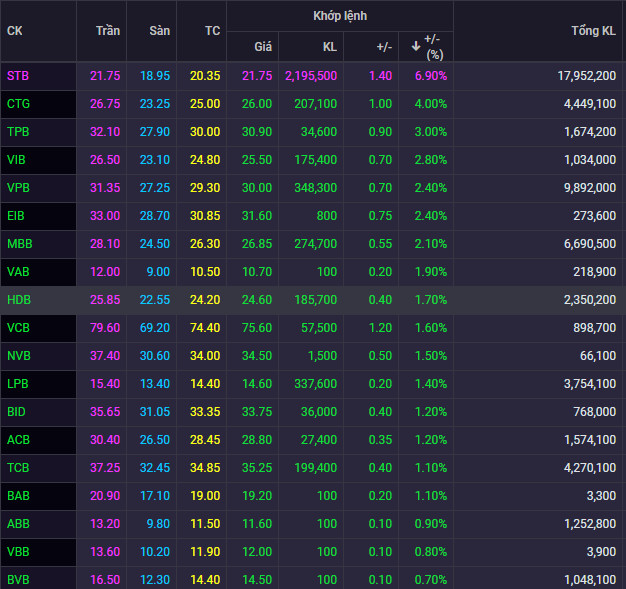The width and height of the screenshot is (626, 589).
Task: Click the sort arrow in +/- (%) header
Action: click(x=416, y=46)
